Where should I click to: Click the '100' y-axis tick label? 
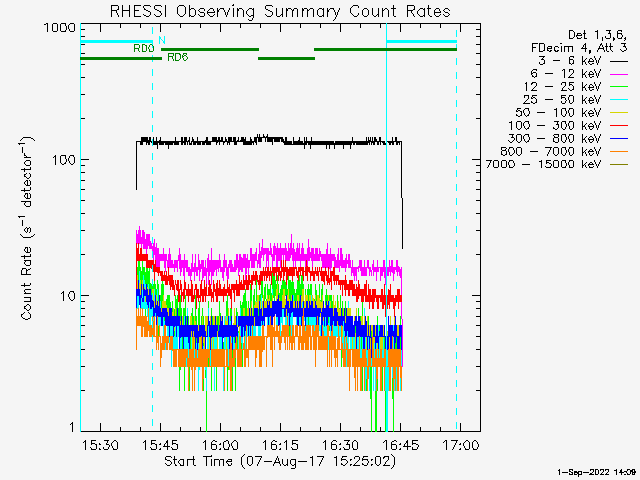[x=64, y=160]
